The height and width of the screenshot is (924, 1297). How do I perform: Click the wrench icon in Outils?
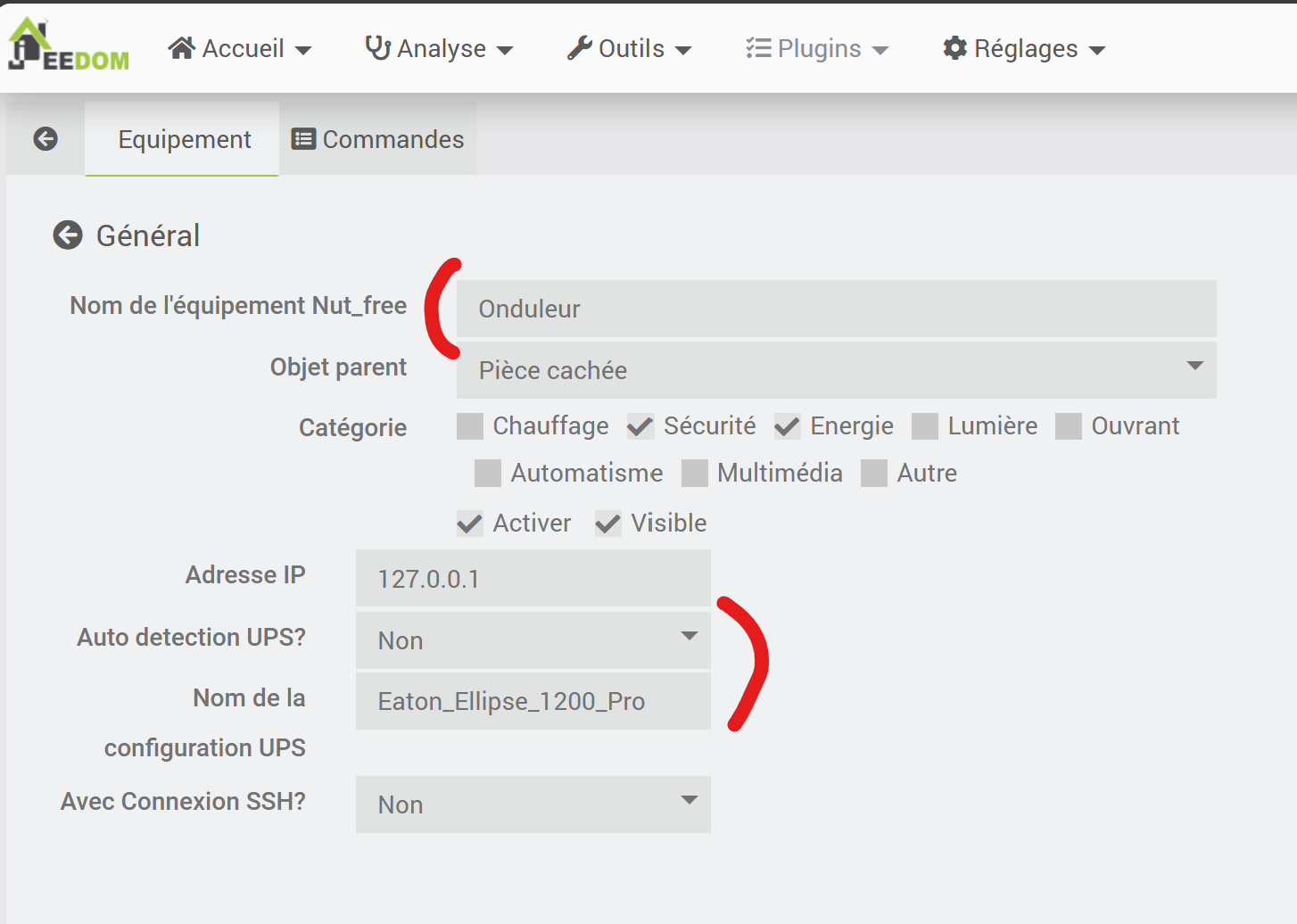[580, 48]
